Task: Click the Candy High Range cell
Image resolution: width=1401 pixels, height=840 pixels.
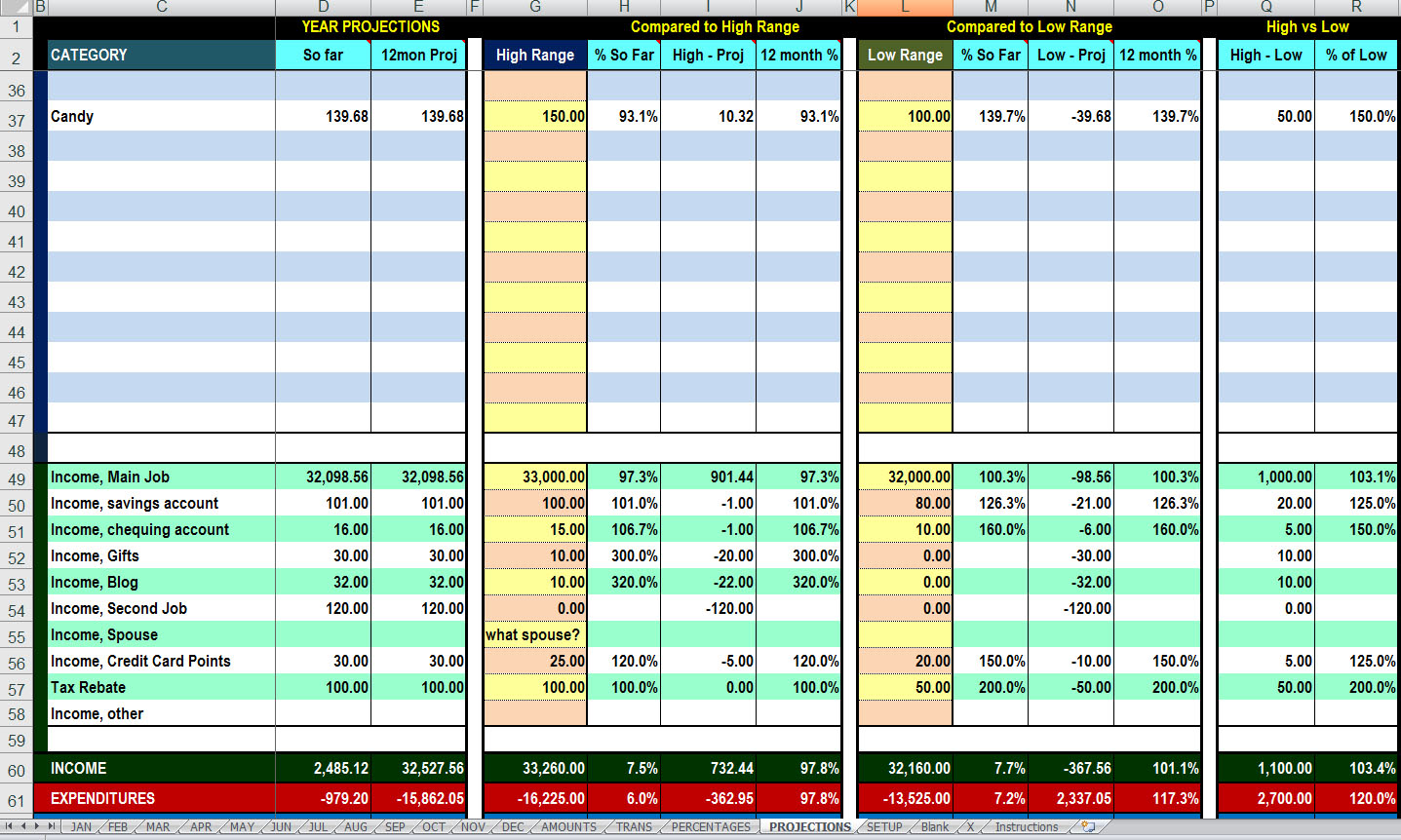Action: 535,117
